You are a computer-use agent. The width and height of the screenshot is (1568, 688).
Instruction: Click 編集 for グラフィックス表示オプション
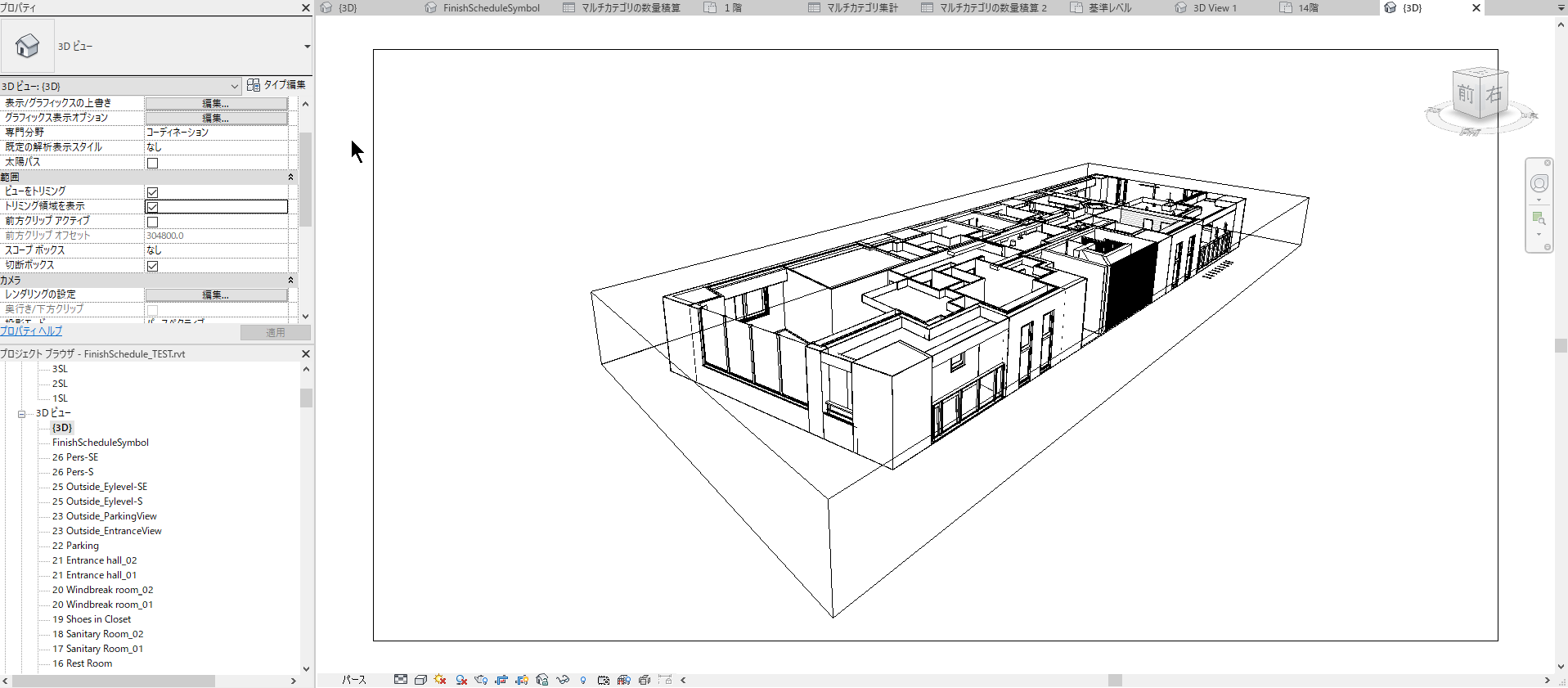click(216, 118)
